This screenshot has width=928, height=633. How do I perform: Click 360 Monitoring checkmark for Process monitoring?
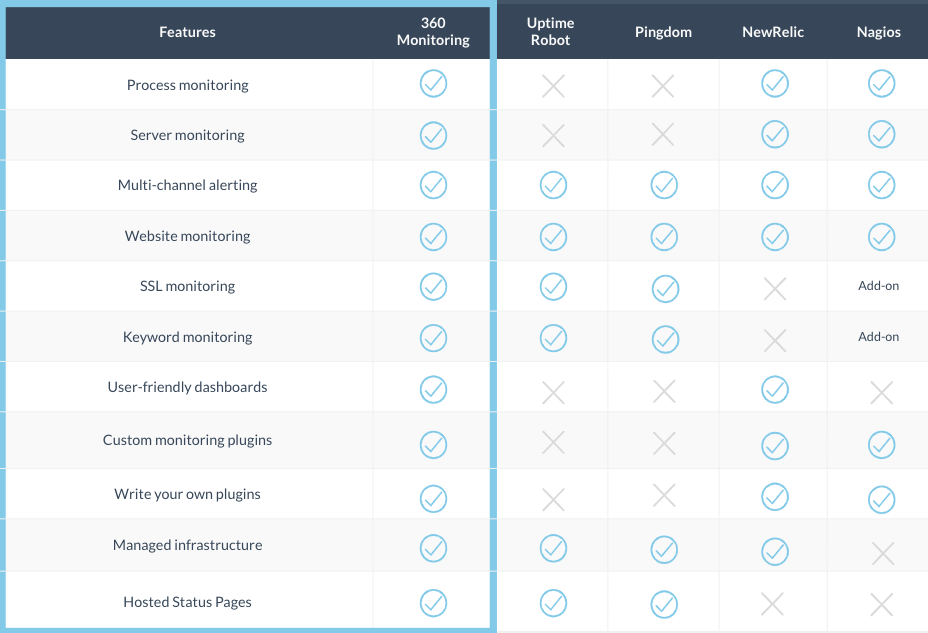tap(433, 84)
